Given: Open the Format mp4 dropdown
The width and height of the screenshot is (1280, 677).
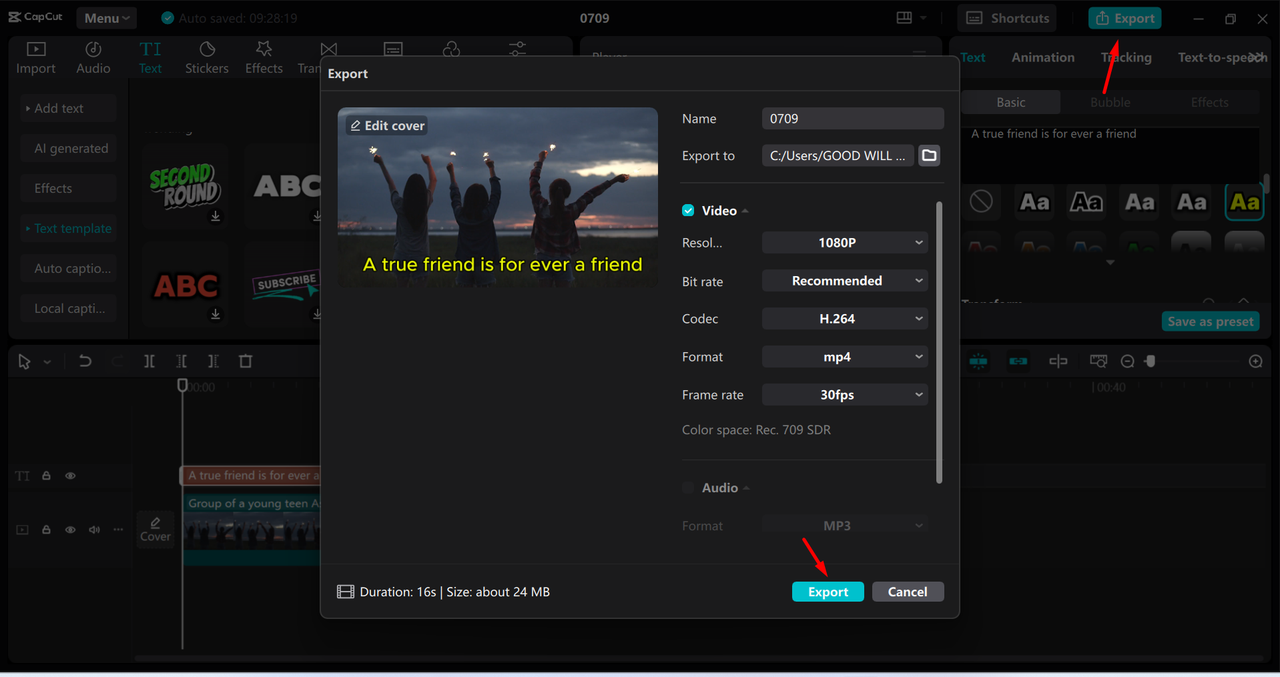Looking at the screenshot, I should 845,357.
